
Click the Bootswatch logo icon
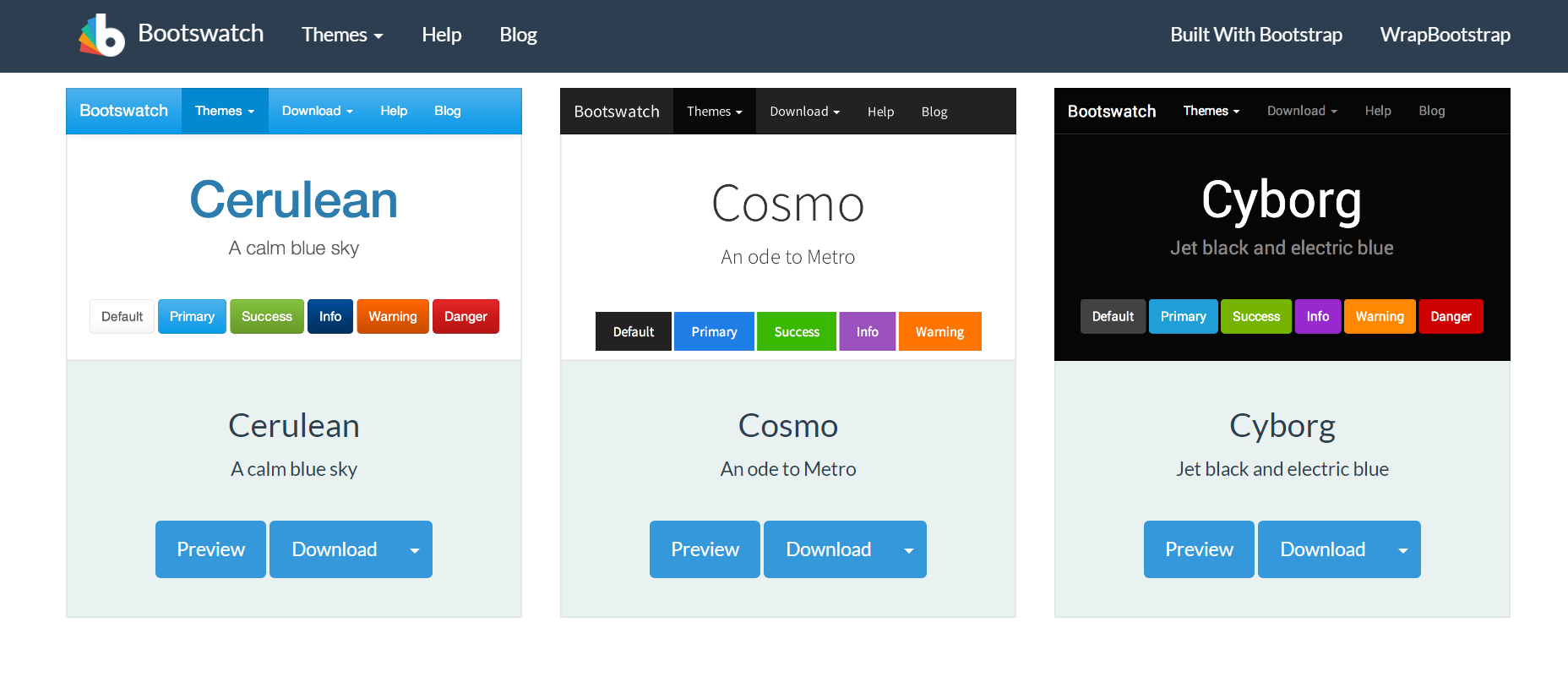(x=101, y=35)
